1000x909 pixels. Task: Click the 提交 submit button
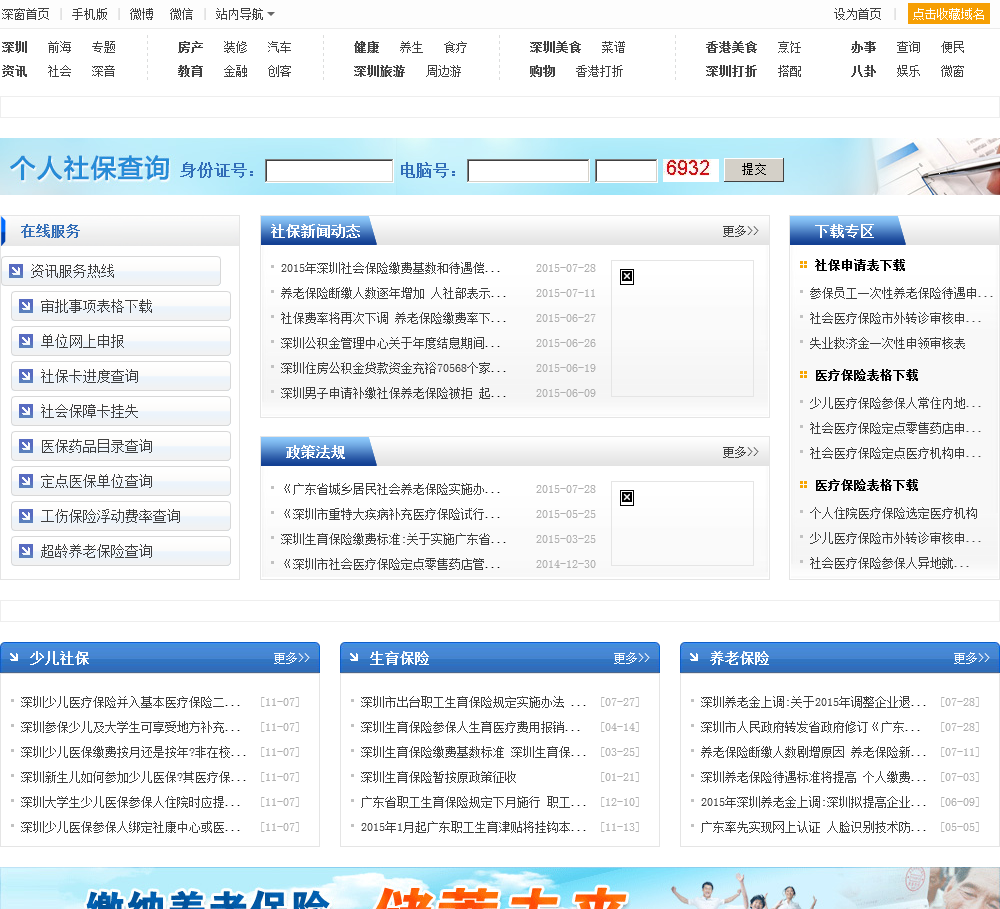point(754,170)
